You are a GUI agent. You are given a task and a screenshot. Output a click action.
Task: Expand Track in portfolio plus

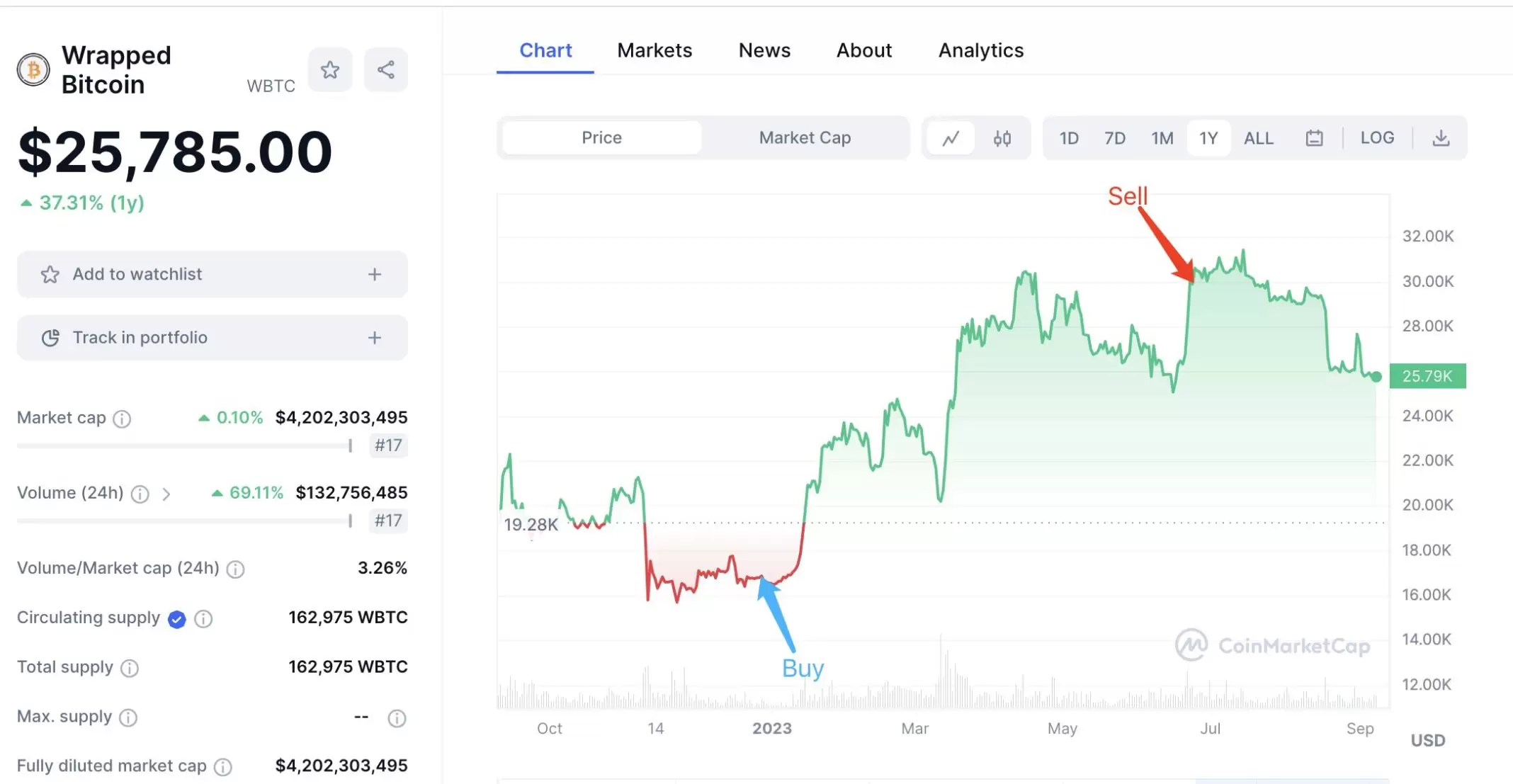pyautogui.click(x=375, y=338)
